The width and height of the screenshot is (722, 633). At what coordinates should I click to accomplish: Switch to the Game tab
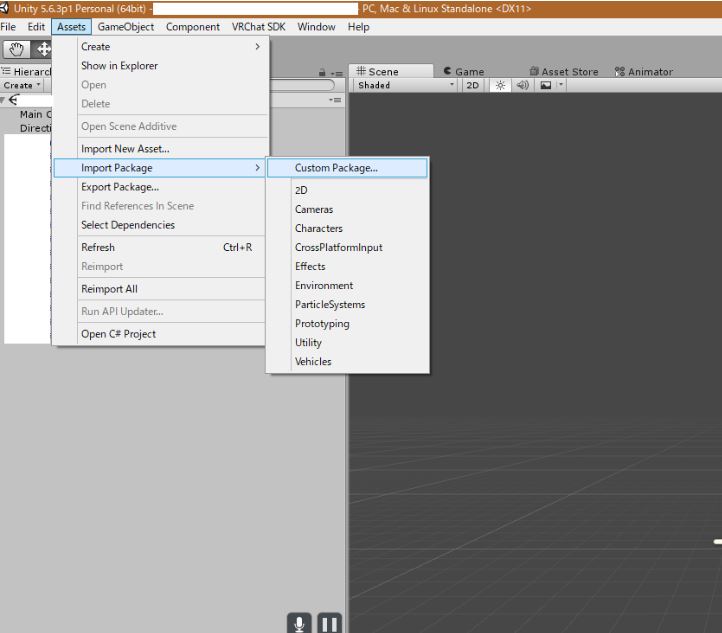tap(464, 71)
